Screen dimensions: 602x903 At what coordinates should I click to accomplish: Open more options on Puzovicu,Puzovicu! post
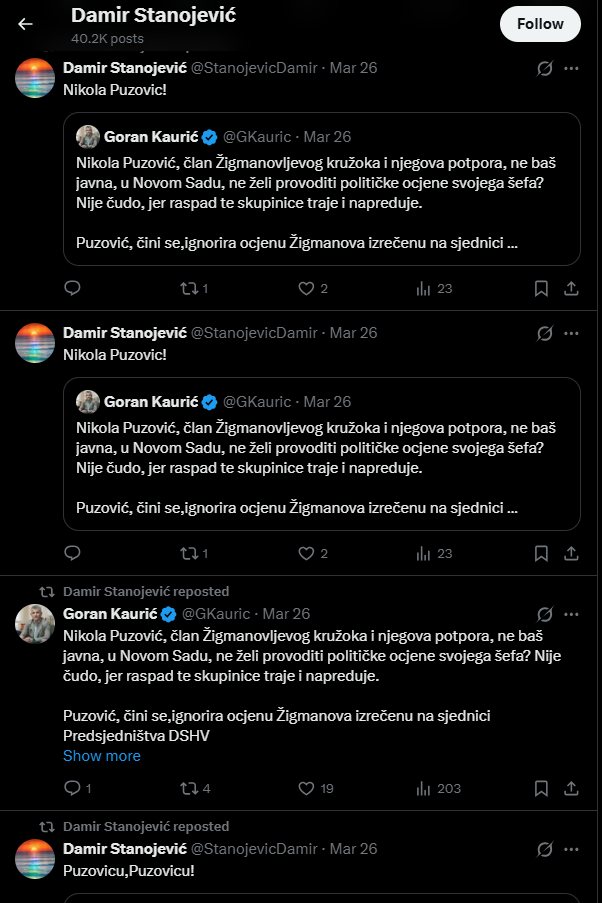pos(572,849)
